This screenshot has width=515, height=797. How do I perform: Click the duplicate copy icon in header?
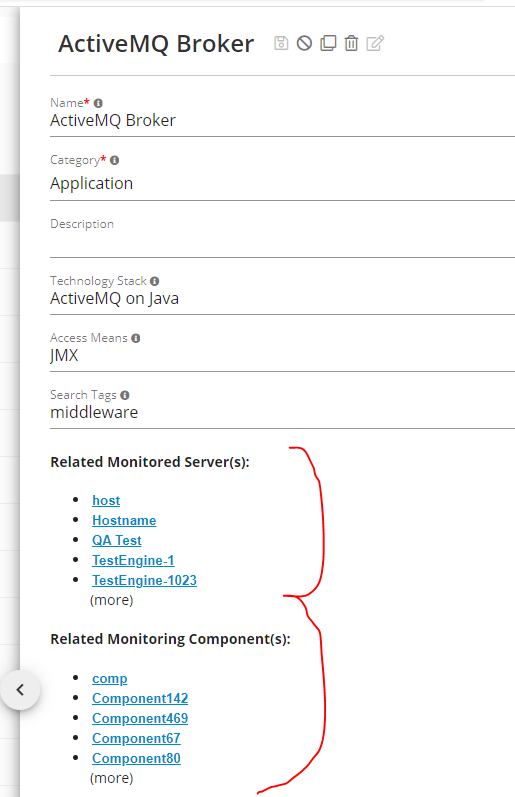[328, 43]
